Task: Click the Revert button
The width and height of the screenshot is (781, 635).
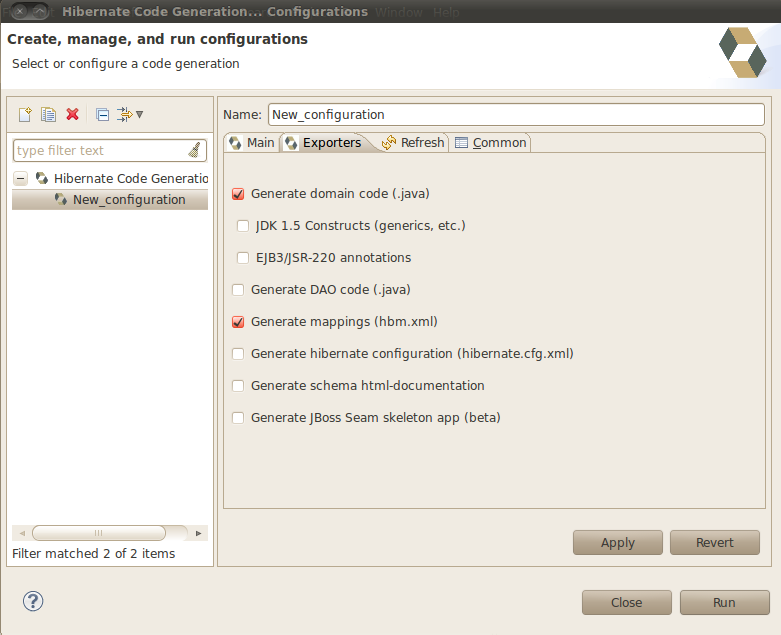Action: (x=715, y=542)
